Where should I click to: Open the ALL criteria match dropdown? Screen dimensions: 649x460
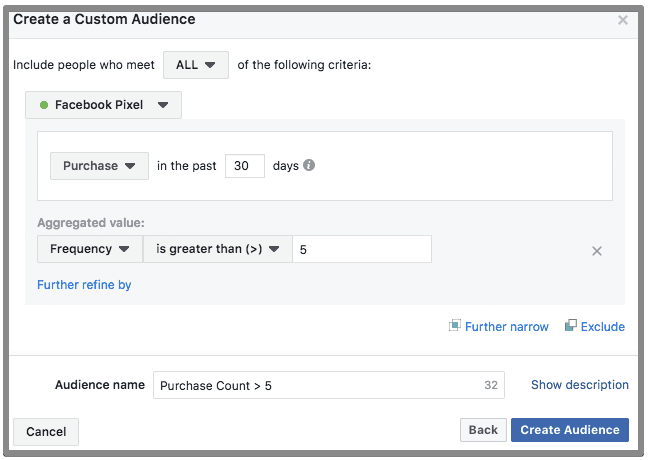coord(196,65)
